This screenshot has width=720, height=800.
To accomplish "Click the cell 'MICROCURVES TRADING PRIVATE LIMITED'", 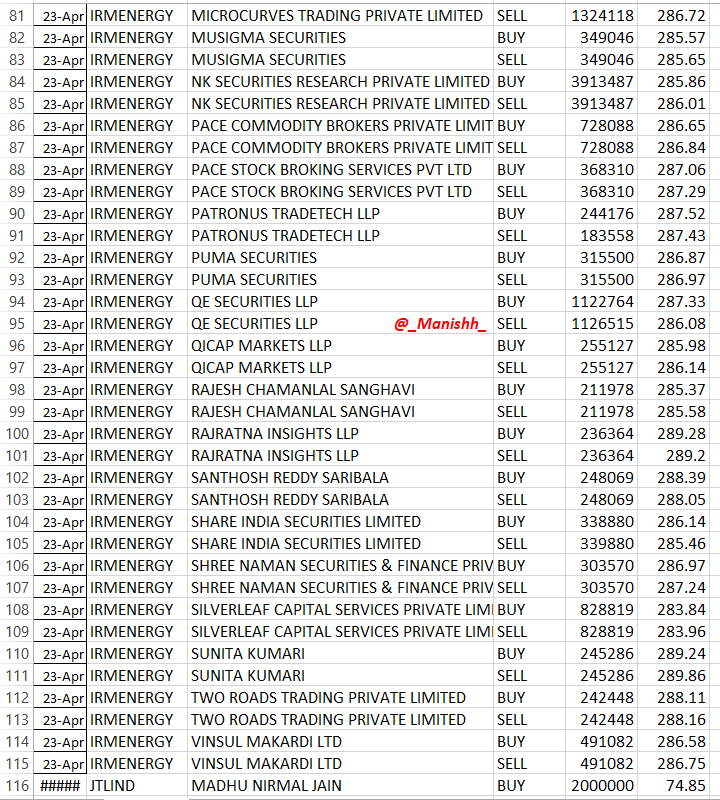I will pyautogui.click(x=340, y=16).
